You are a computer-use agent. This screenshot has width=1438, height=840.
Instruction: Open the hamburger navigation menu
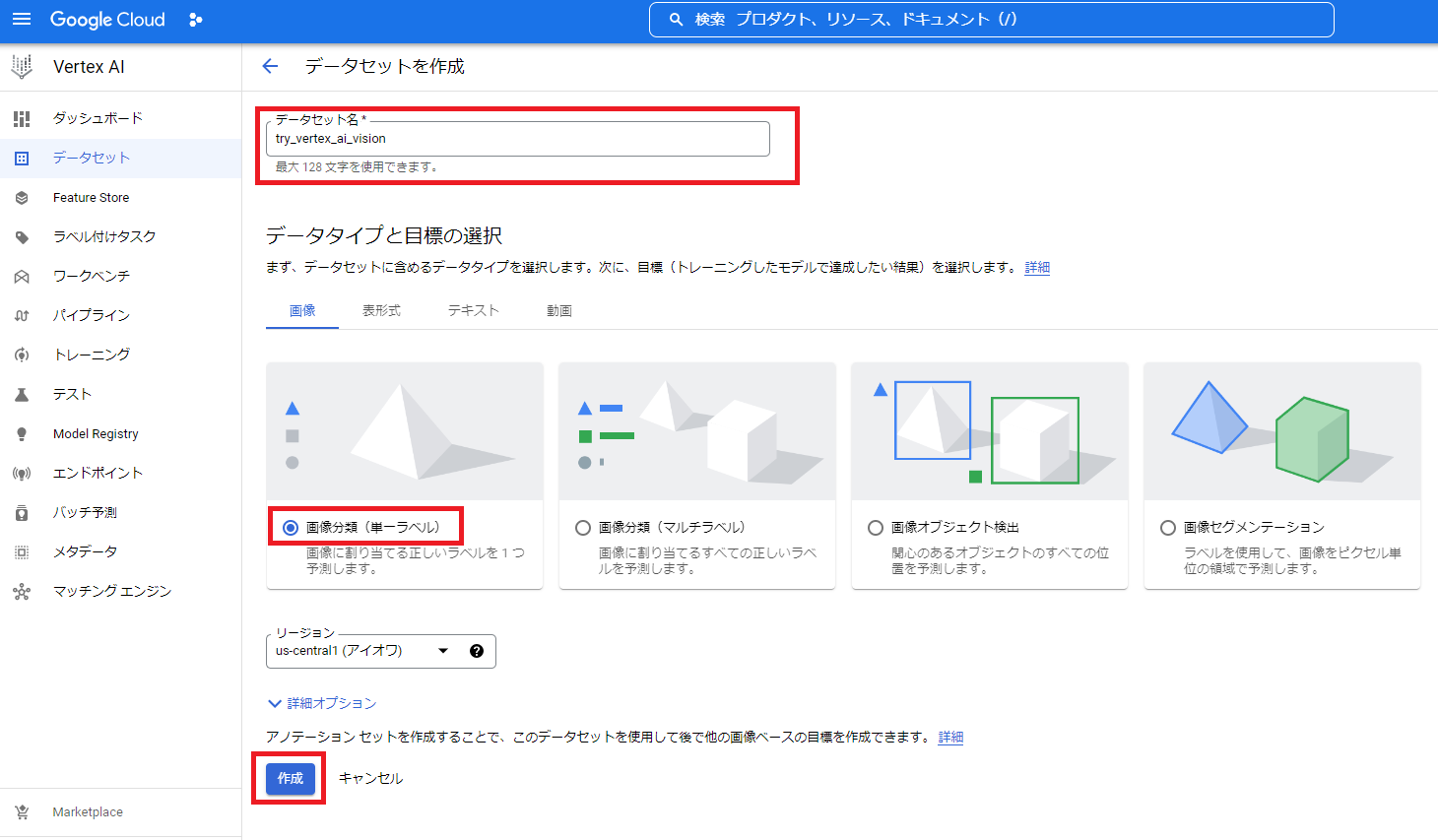click(22, 20)
